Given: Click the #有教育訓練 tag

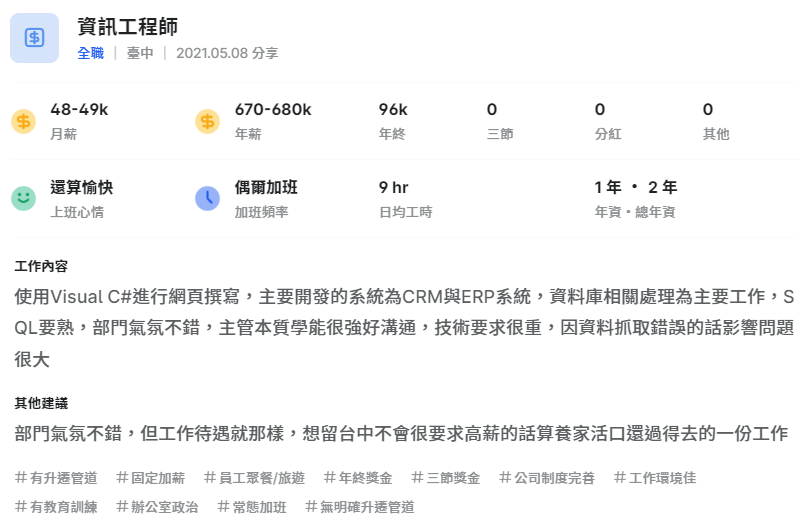Looking at the screenshot, I should coord(57,507).
